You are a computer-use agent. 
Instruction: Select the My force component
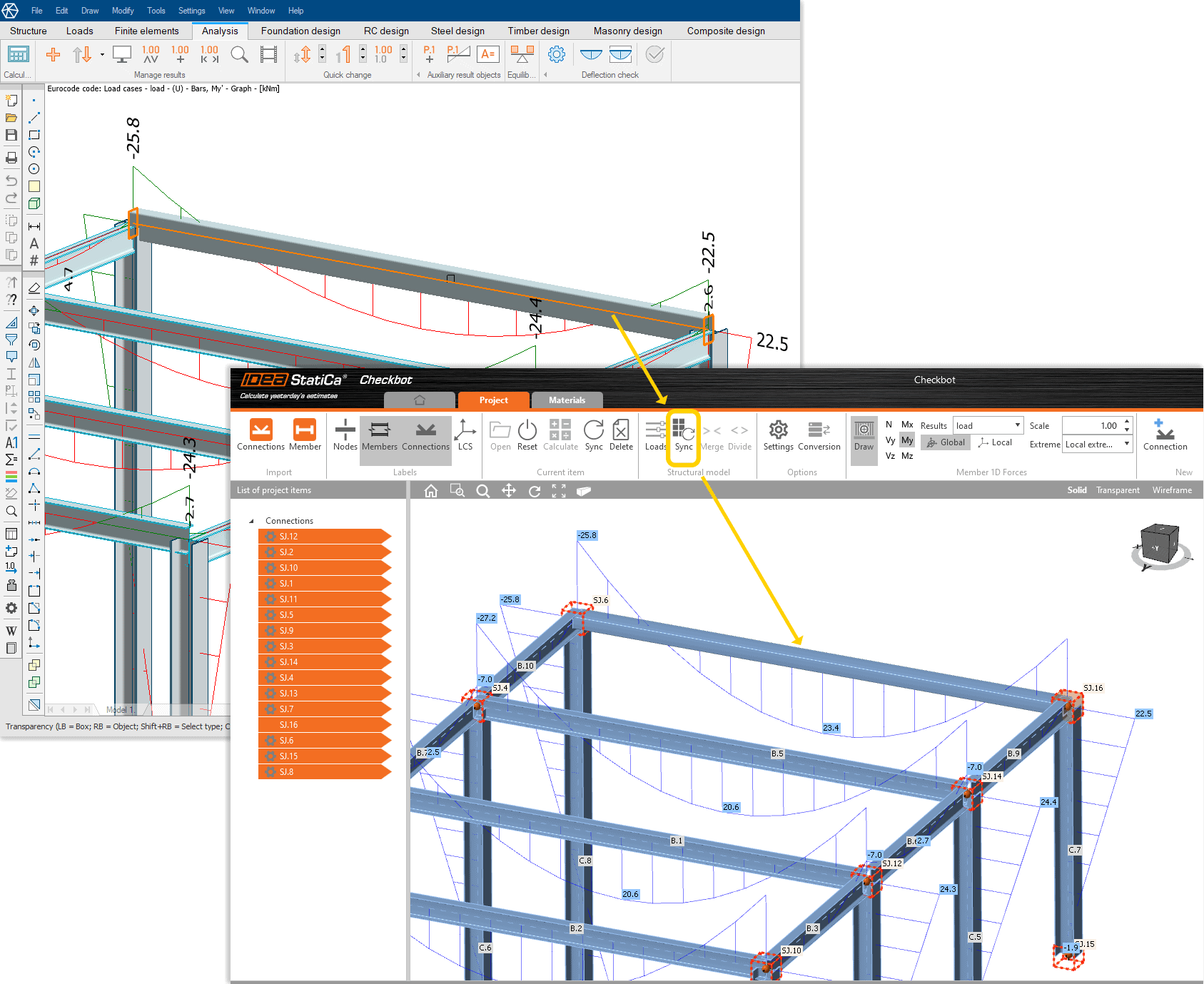pos(907,440)
